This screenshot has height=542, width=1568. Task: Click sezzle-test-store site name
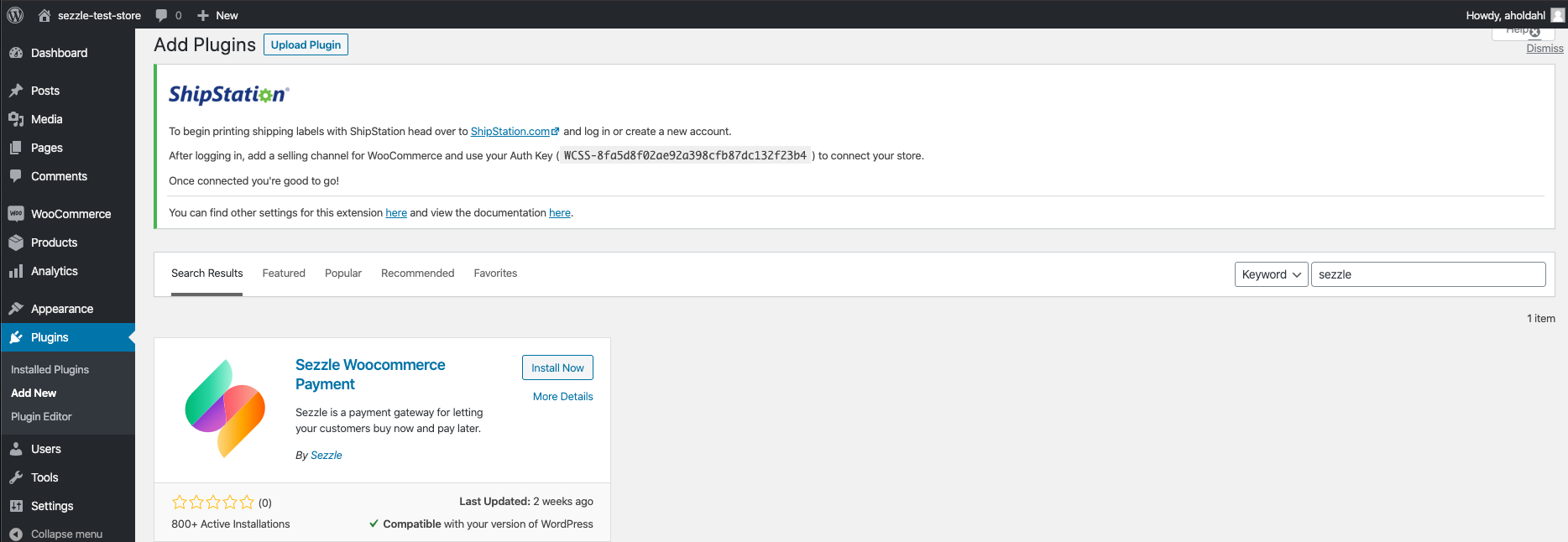point(99,15)
